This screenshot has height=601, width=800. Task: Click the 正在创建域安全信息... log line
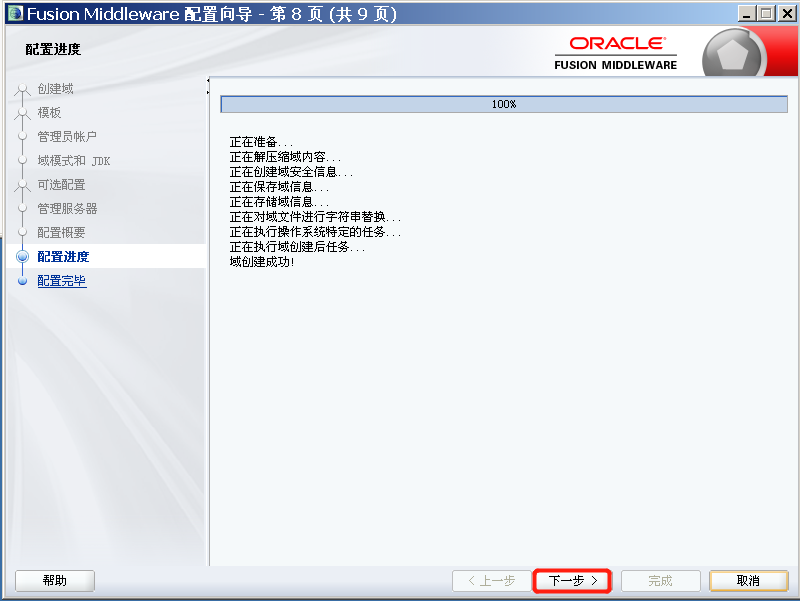point(291,172)
